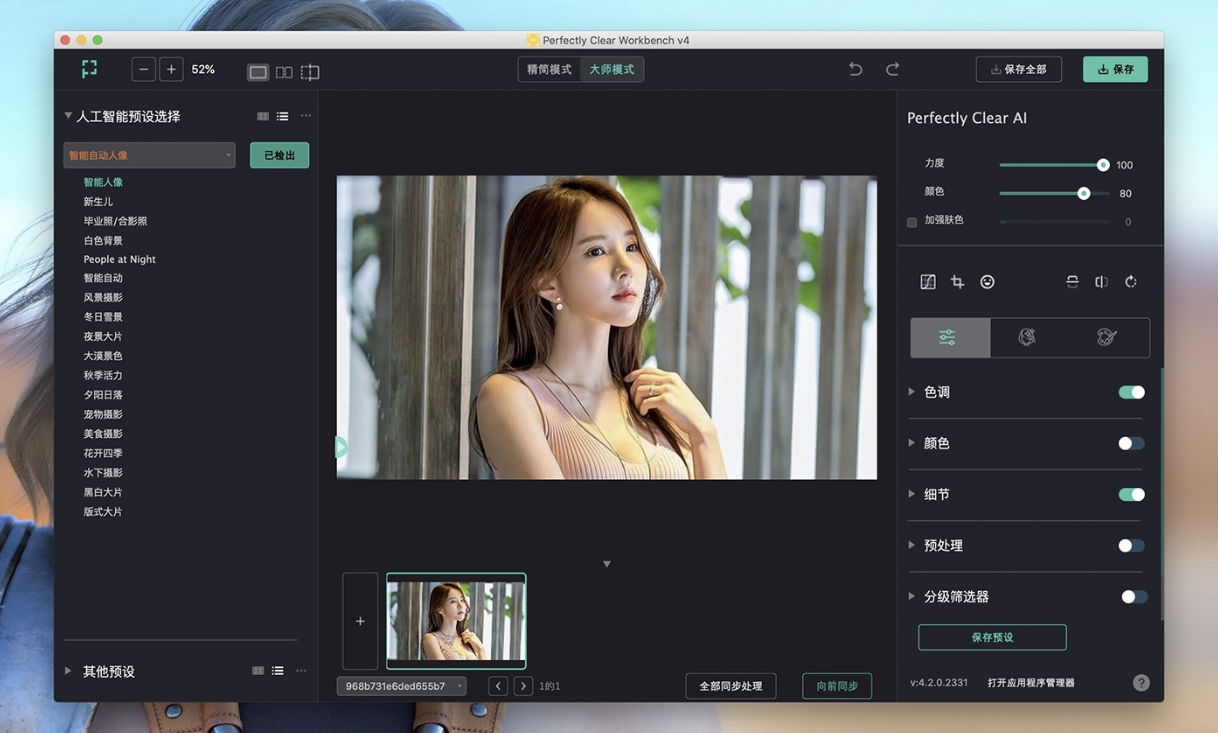Open the 智能自动人像 preset dropdown
The width and height of the screenshot is (1218, 733).
point(149,155)
